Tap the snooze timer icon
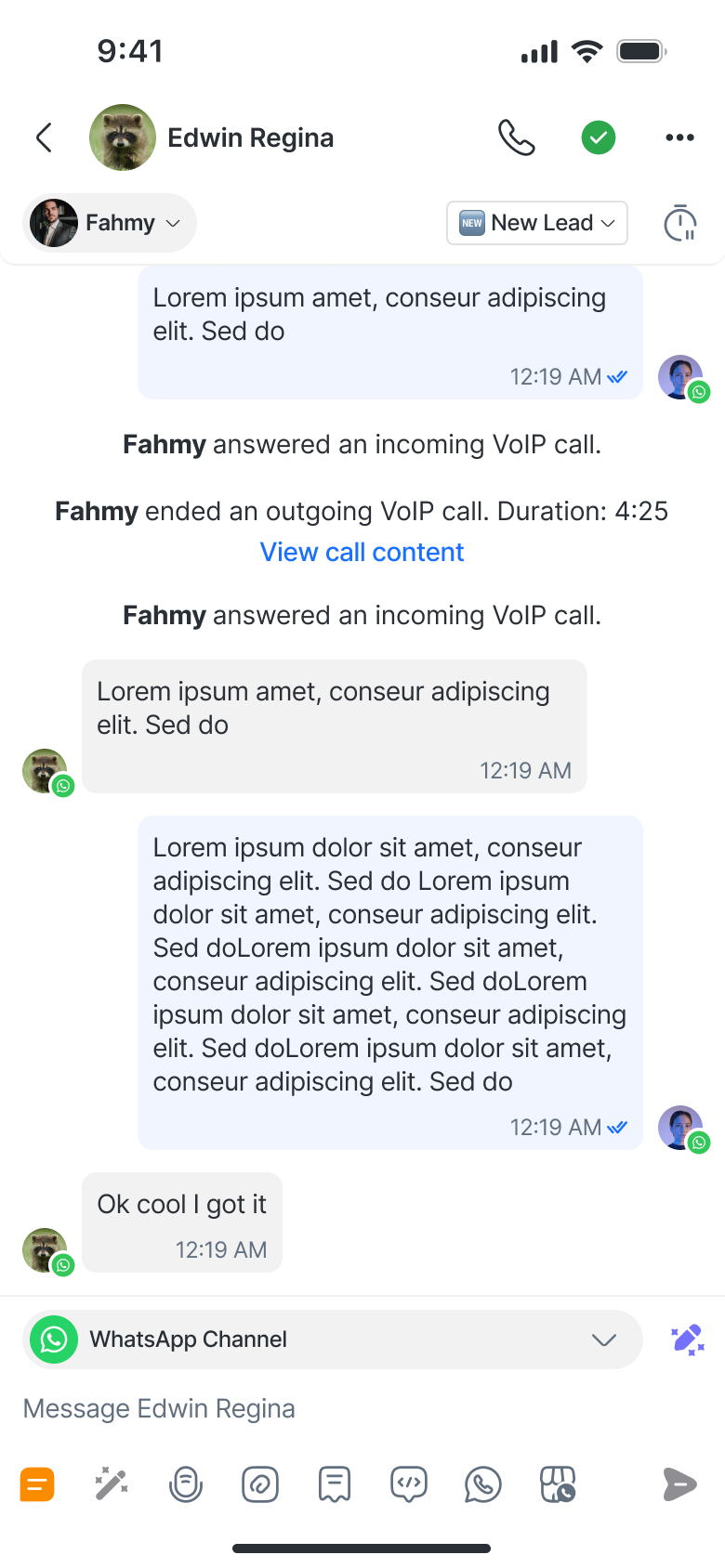The width and height of the screenshot is (725, 1568). 679,223
